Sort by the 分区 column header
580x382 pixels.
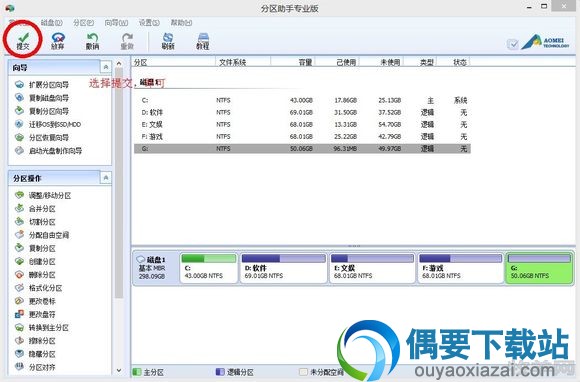pos(174,62)
